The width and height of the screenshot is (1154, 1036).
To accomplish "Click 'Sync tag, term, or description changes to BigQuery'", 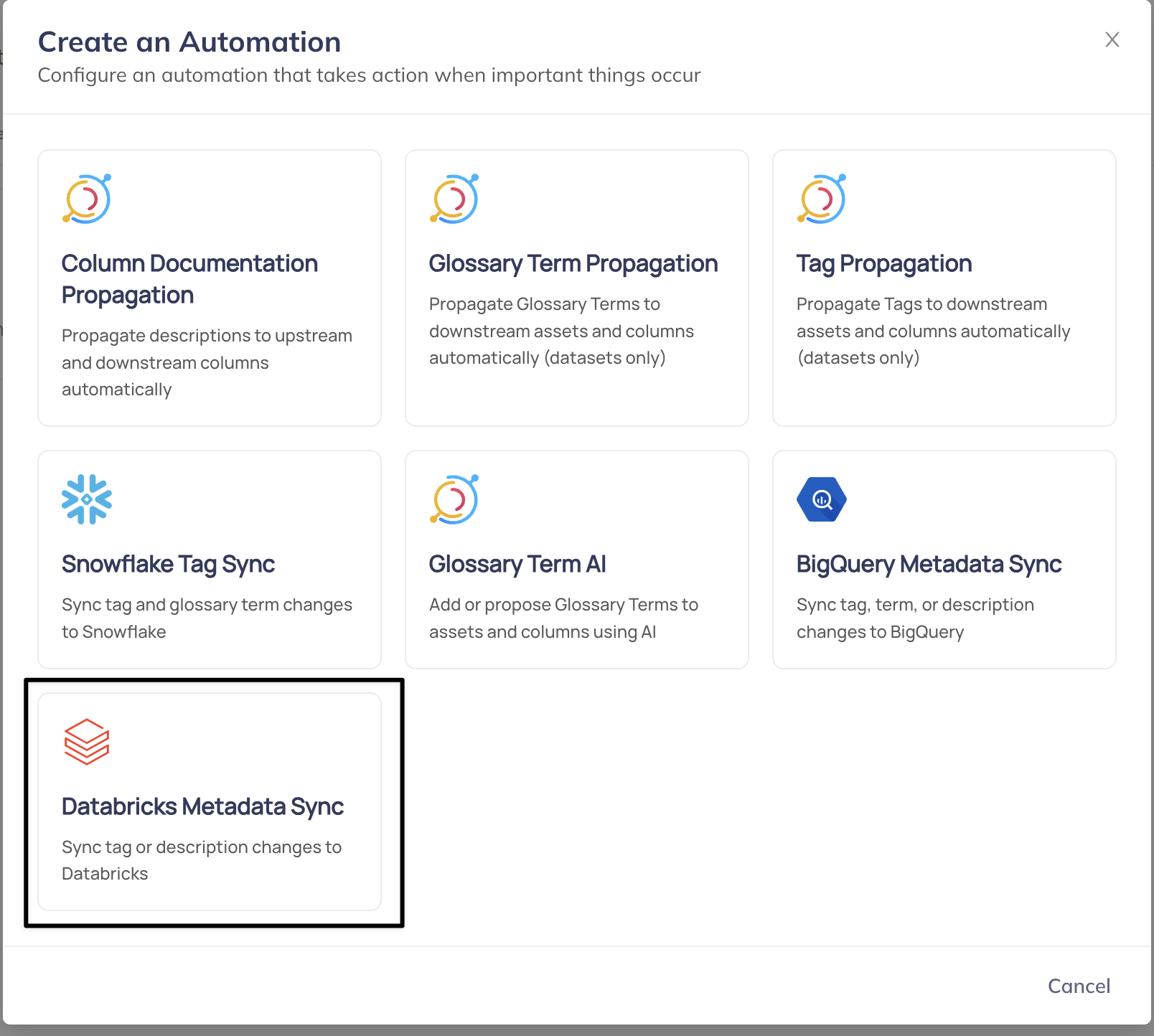I will pos(915,618).
